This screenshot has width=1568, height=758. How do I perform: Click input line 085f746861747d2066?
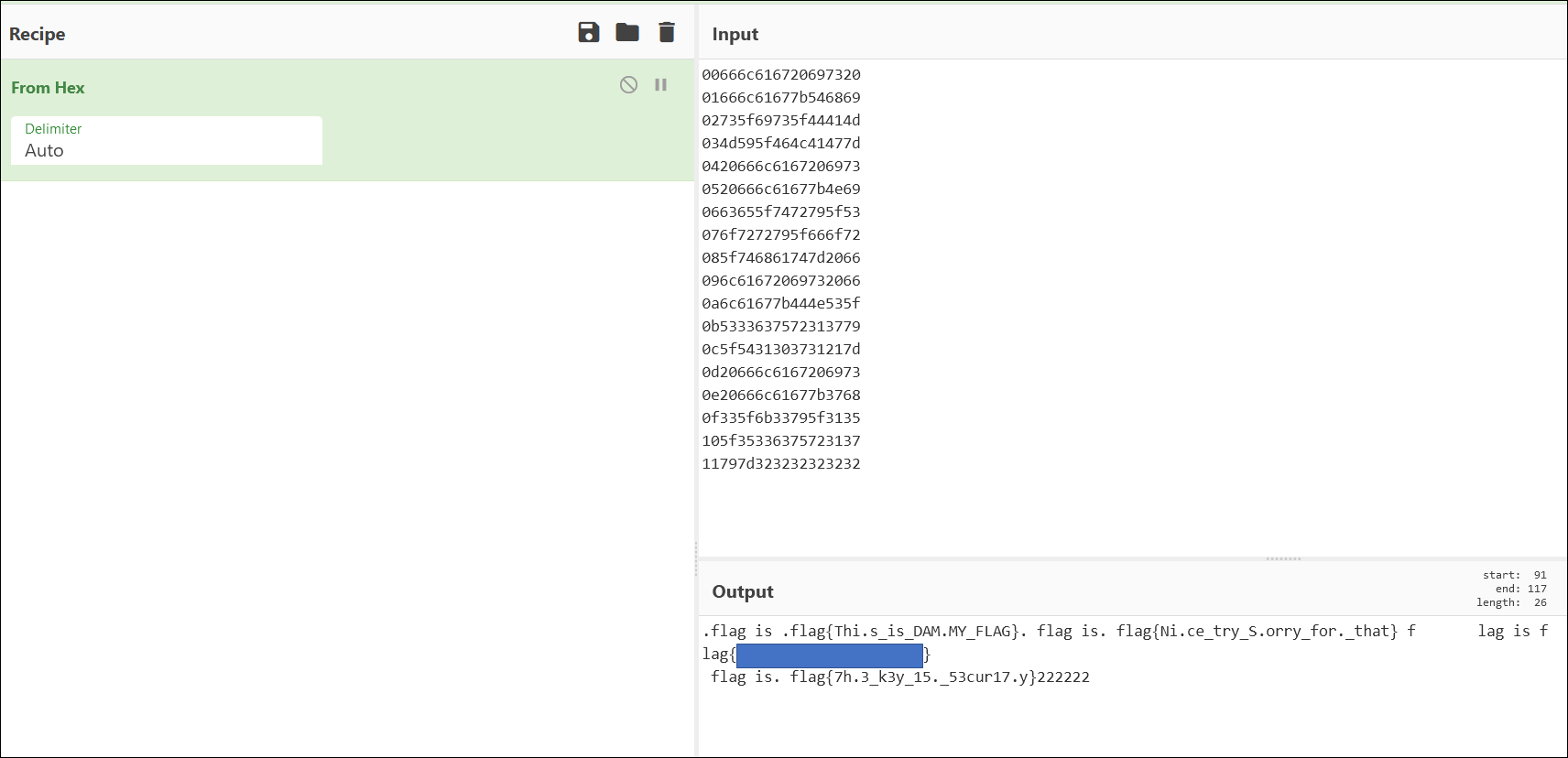(781, 257)
